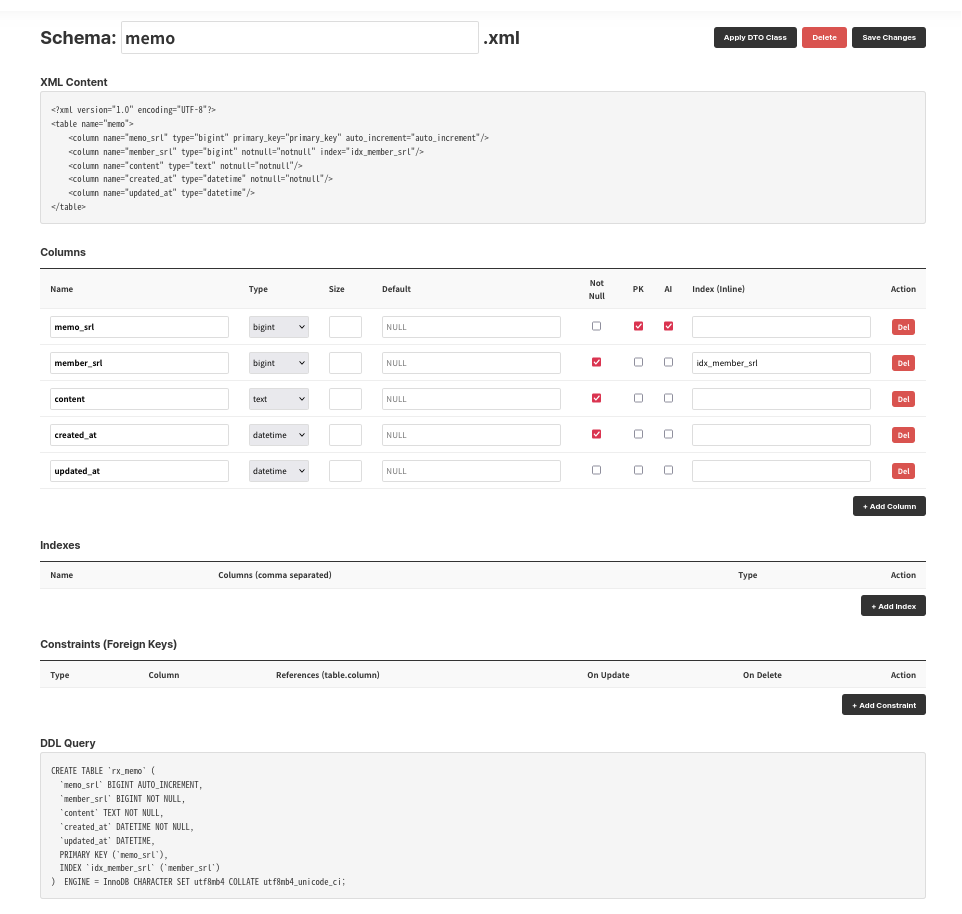Delete the content column row
Screen dimensions: 962x914
click(902, 399)
